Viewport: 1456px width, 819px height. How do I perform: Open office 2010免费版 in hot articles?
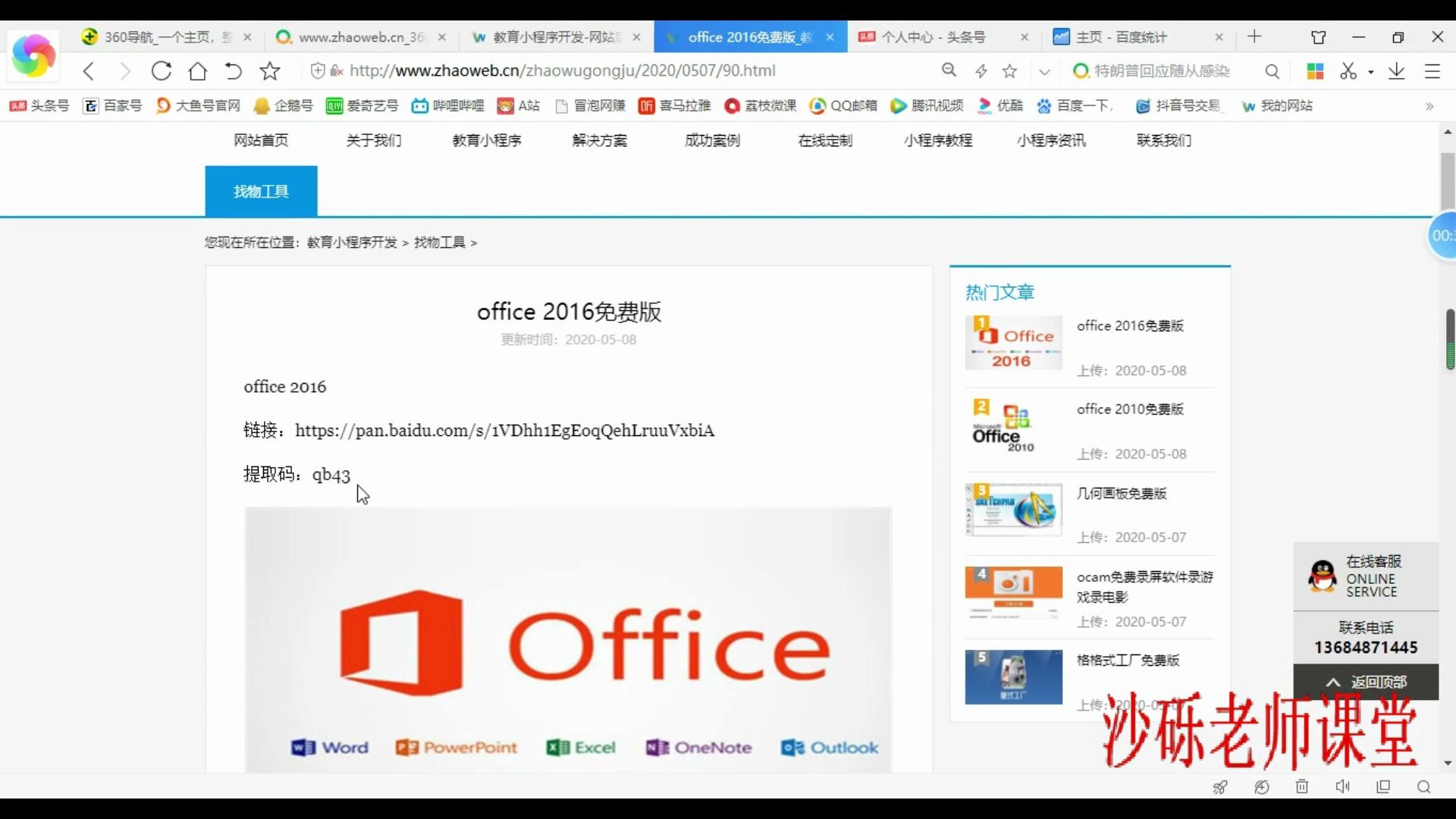click(x=1130, y=409)
